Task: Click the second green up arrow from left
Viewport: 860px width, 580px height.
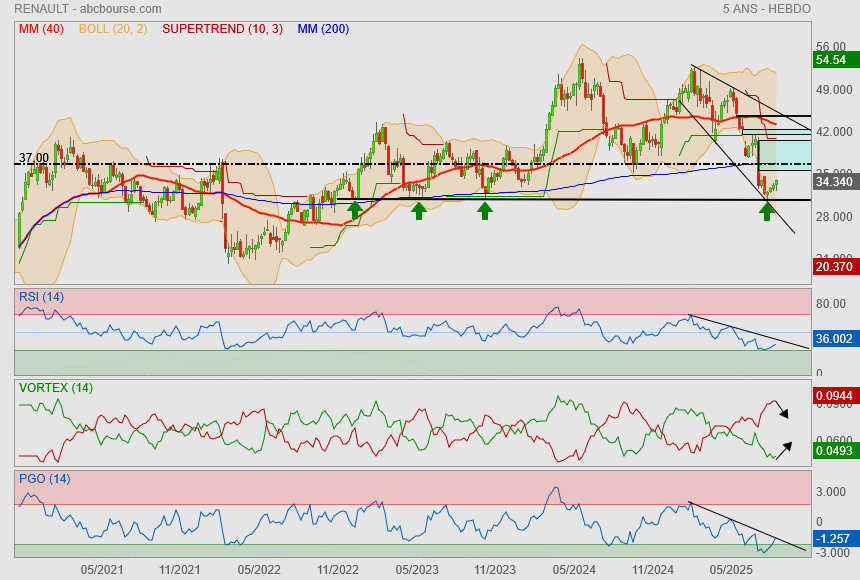Action: (419, 210)
